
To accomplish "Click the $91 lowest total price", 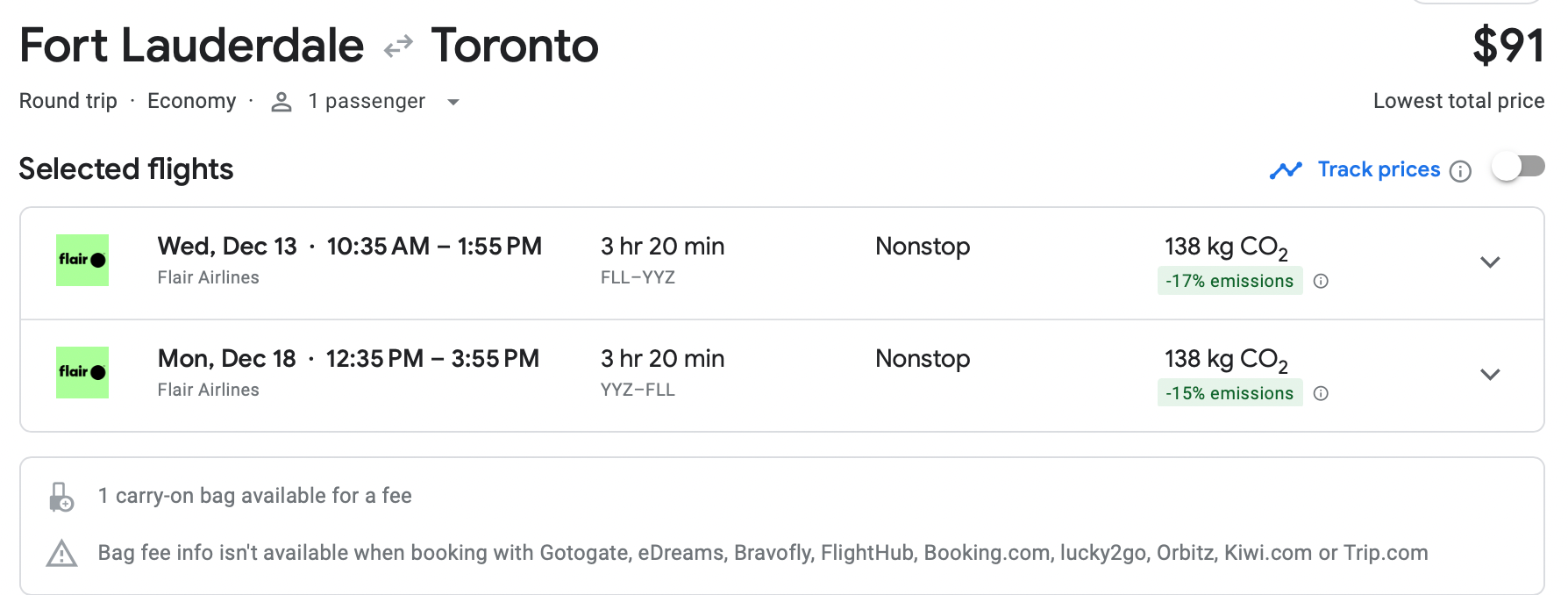I will pyautogui.click(x=1507, y=46).
